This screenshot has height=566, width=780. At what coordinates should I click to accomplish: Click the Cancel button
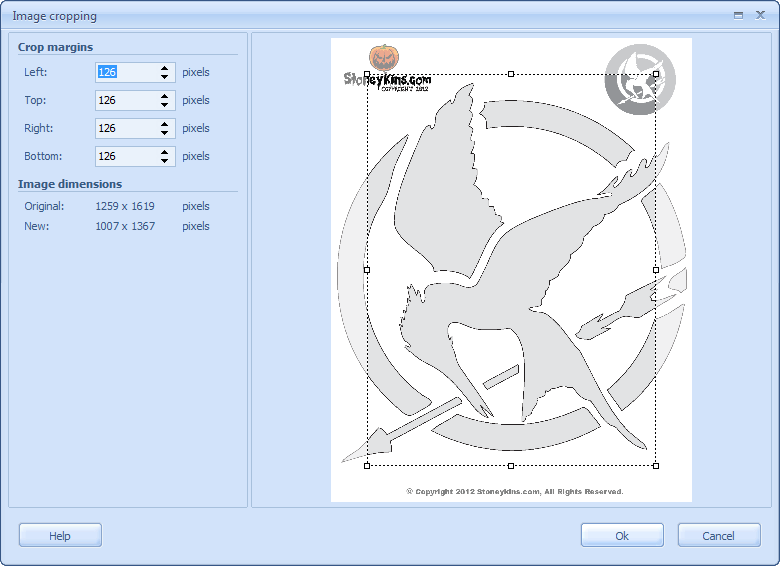[x=719, y=535]
